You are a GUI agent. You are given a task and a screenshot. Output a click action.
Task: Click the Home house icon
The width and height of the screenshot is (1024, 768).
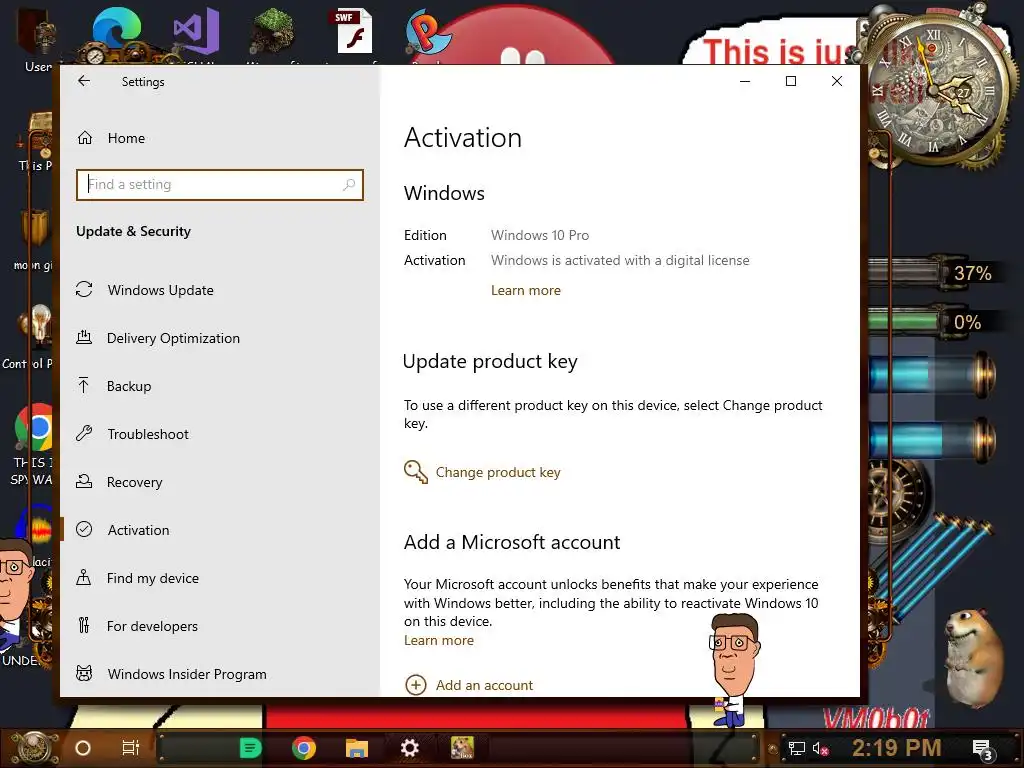coord(85,138)
